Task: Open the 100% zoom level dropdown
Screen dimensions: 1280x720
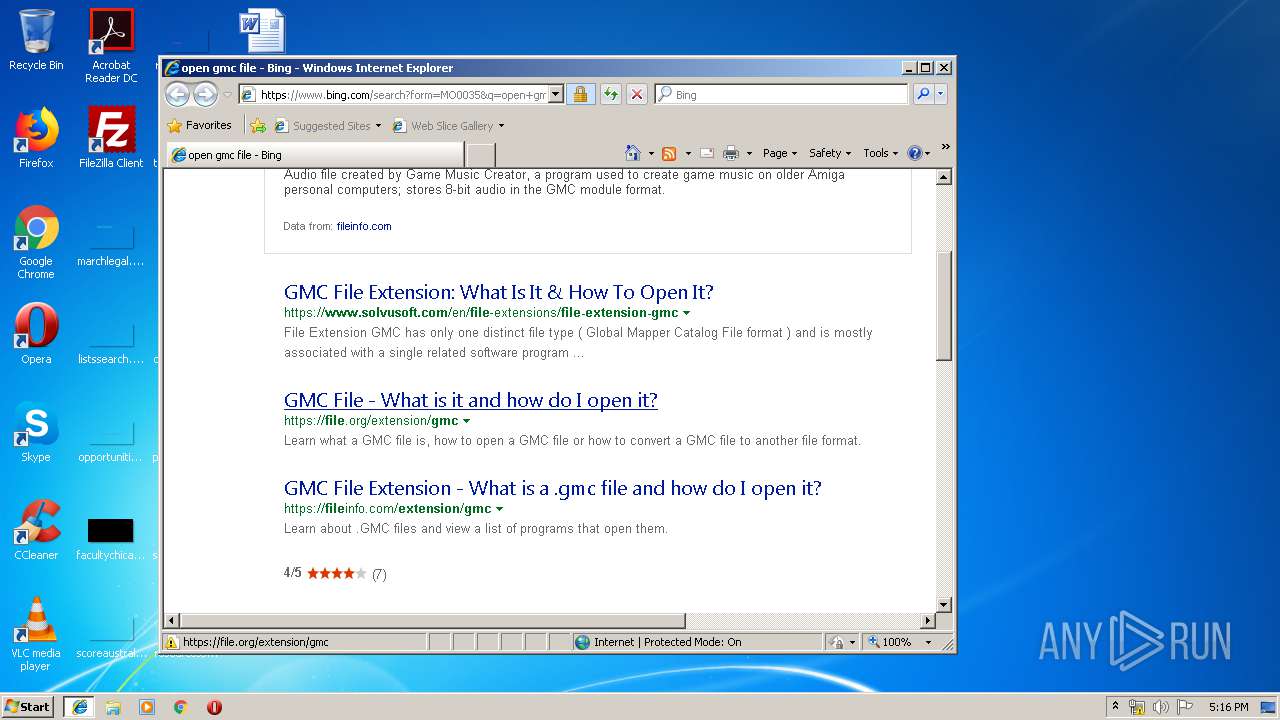Action: coord(928,642)
